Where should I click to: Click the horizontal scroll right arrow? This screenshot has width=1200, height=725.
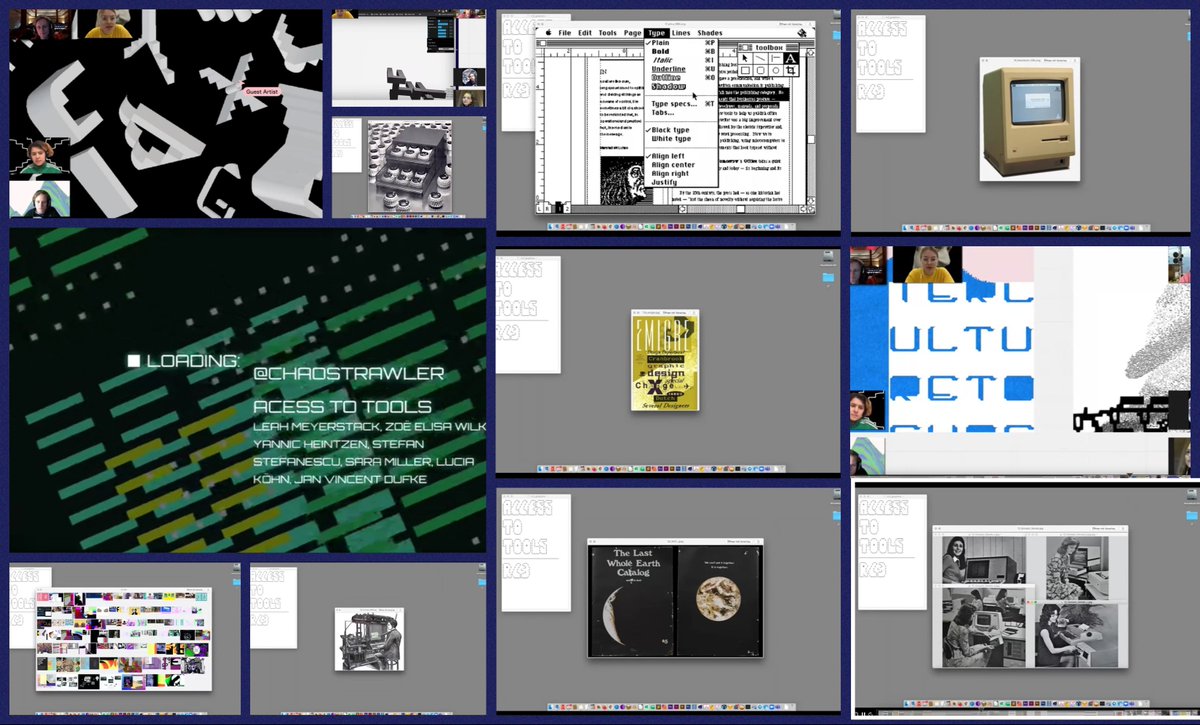click(x=803, y=209)
